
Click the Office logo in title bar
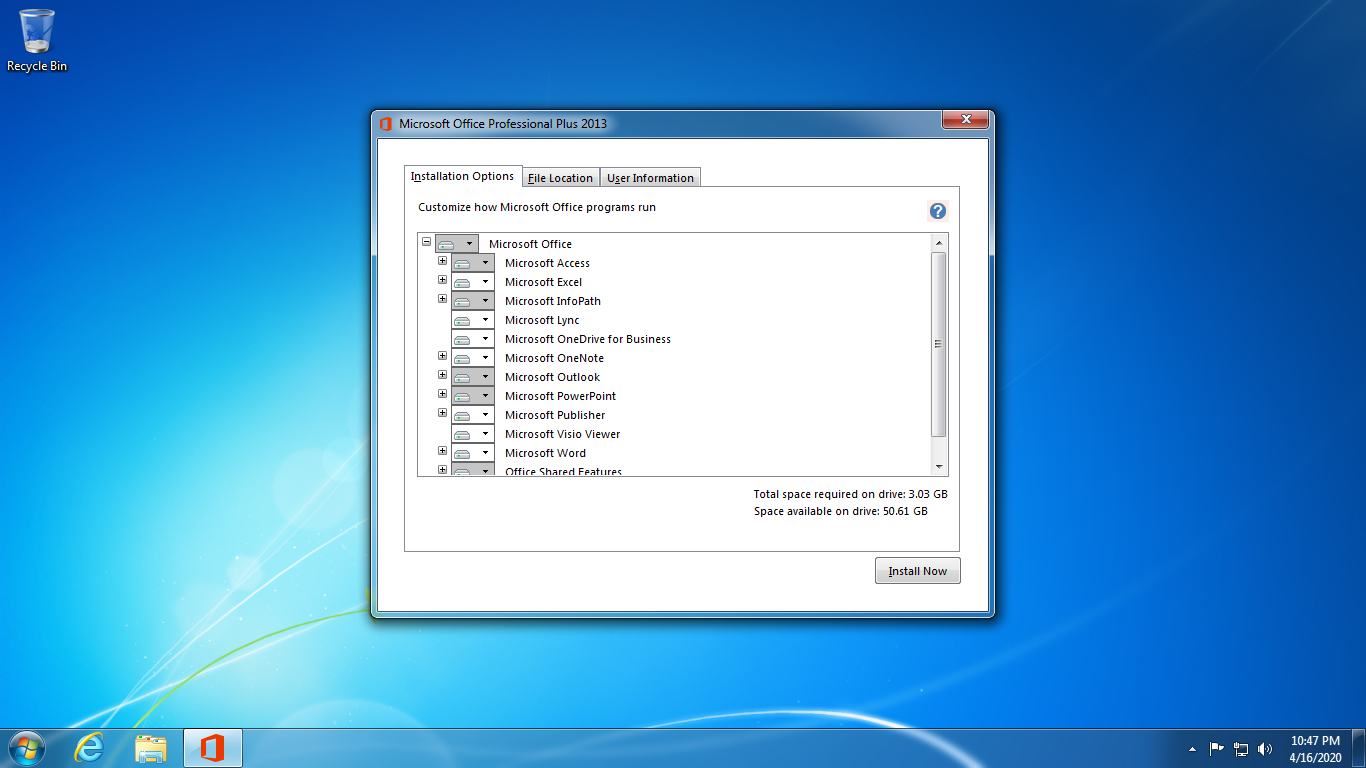(x=385, y=124)
